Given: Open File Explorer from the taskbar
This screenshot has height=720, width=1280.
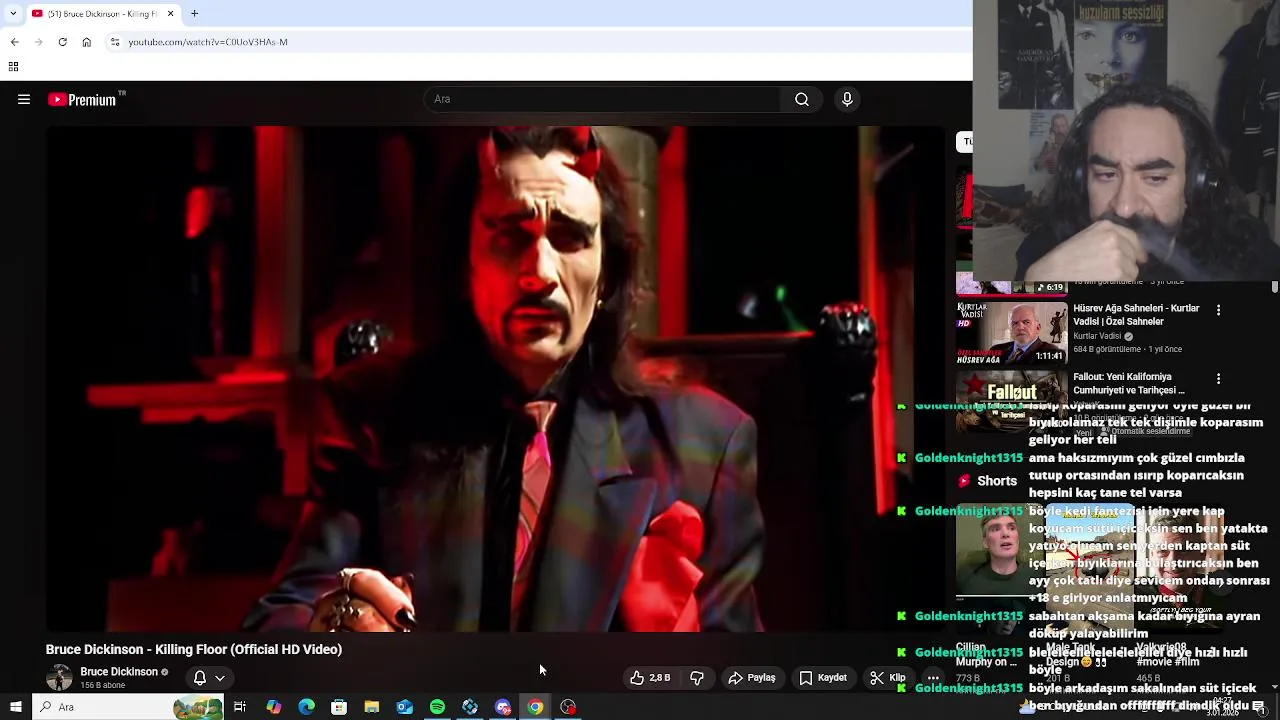Looking at the screenshot, I should click(x=371, y=707).
